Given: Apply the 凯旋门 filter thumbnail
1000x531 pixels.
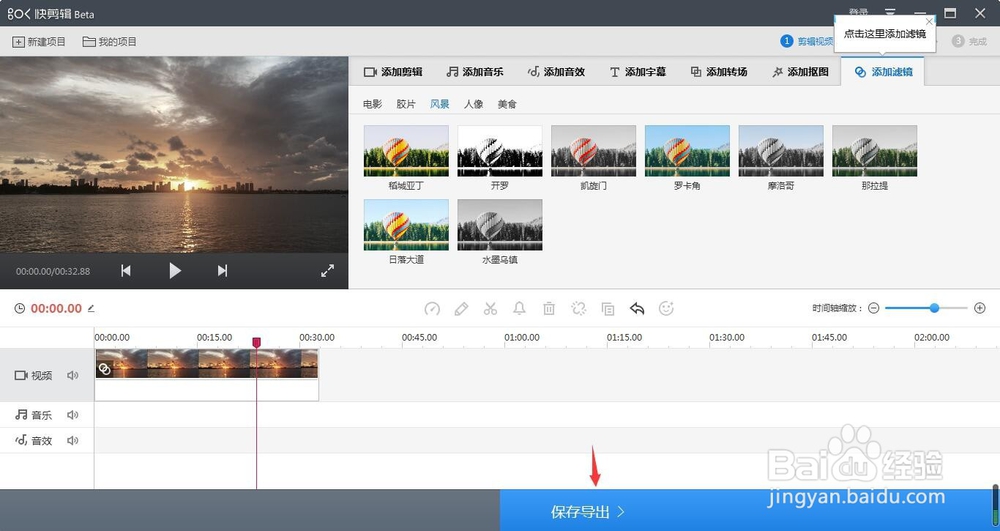Looking at the screenshot, I should 594,151.
